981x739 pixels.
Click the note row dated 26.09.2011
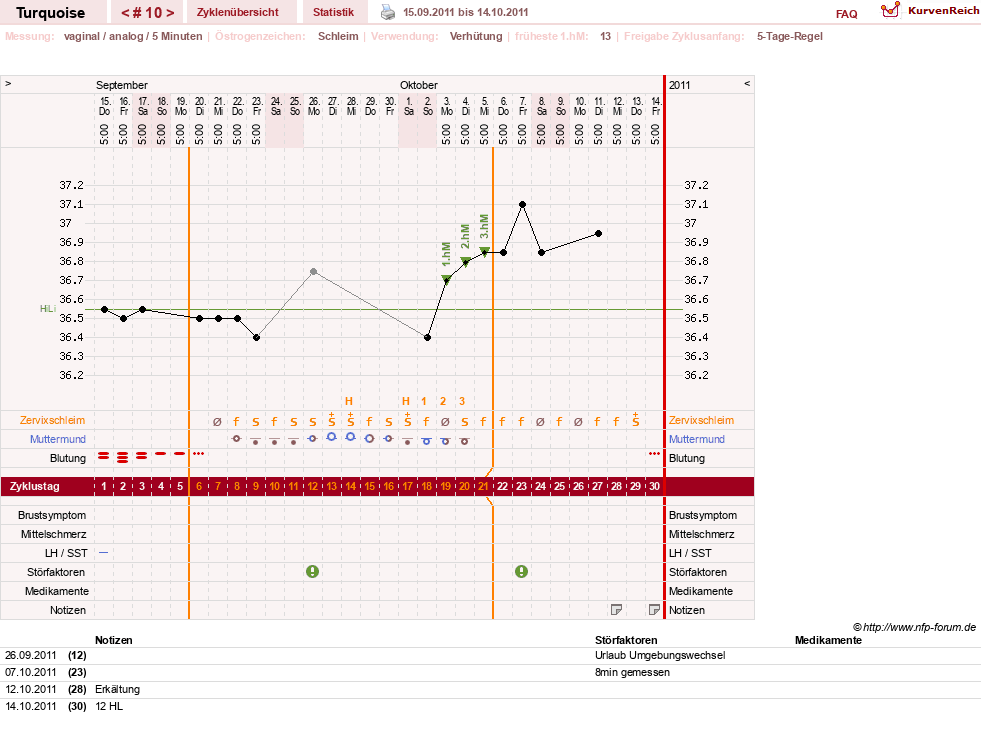click(490, 656)
